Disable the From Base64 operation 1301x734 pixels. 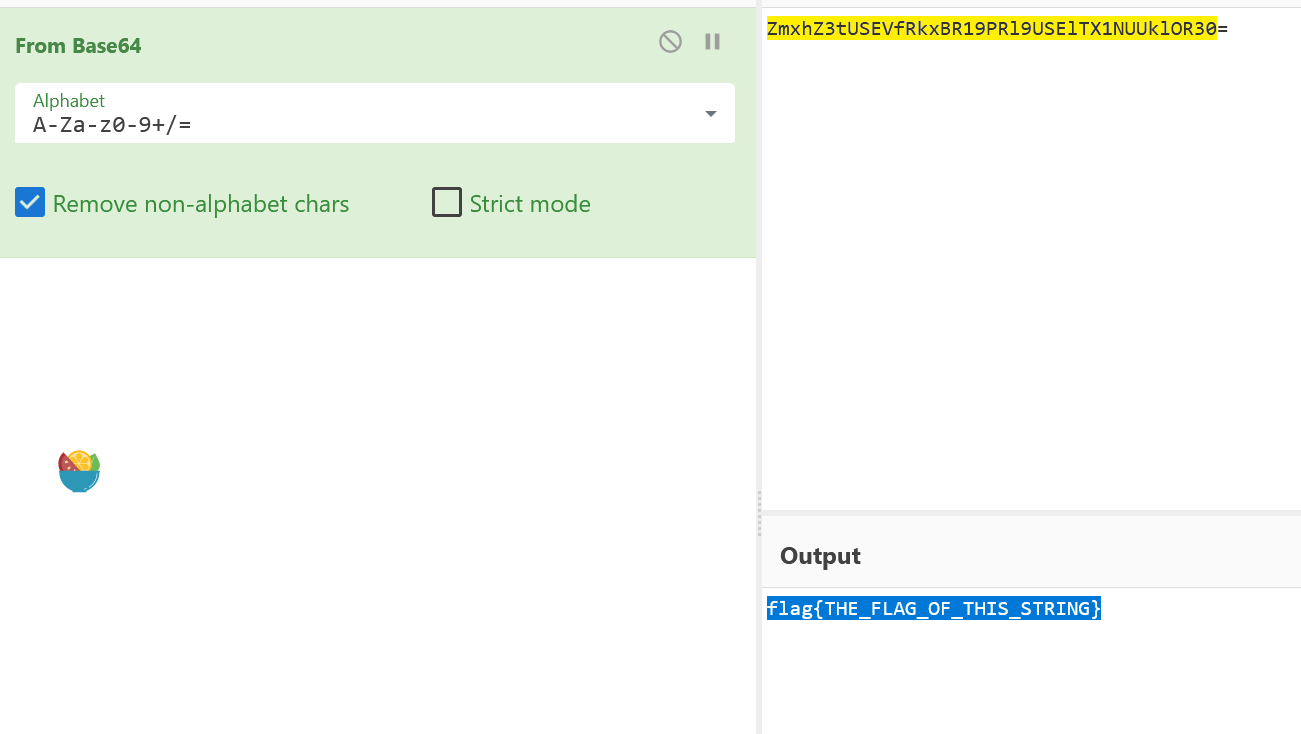pos(670,42)
